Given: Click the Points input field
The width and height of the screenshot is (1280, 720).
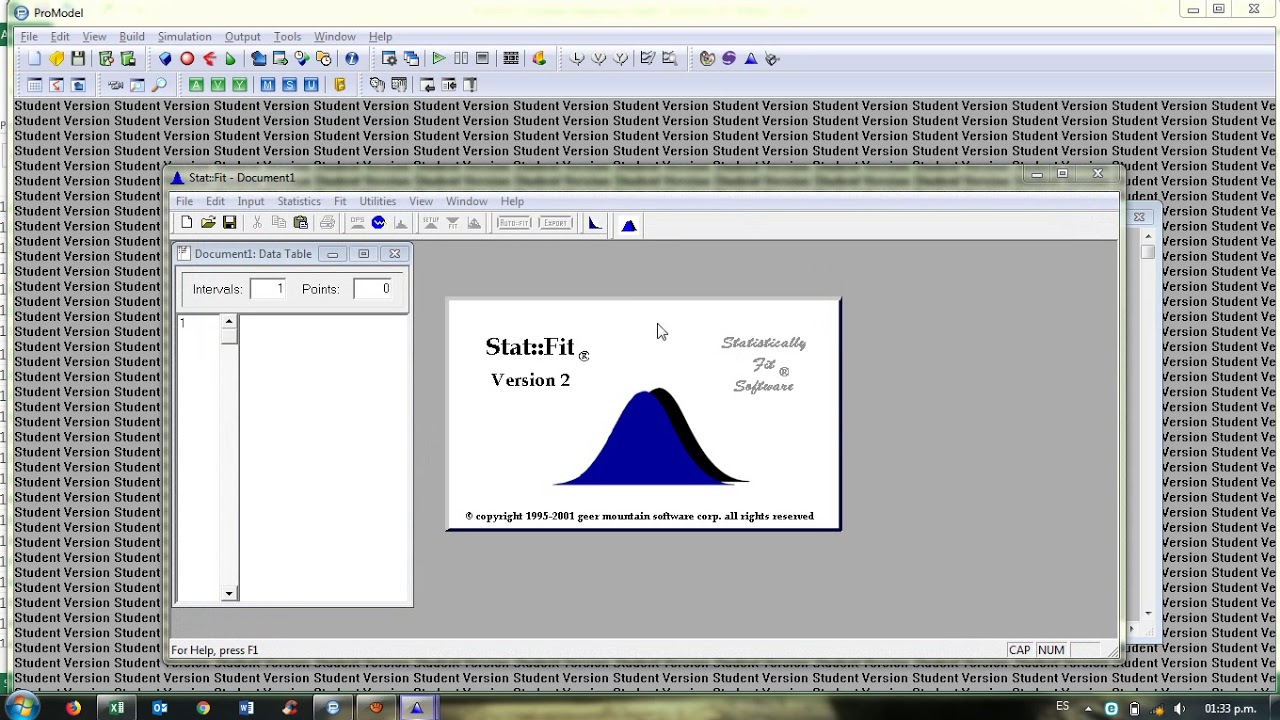Looking at the screenshot, I should [373, 289].
